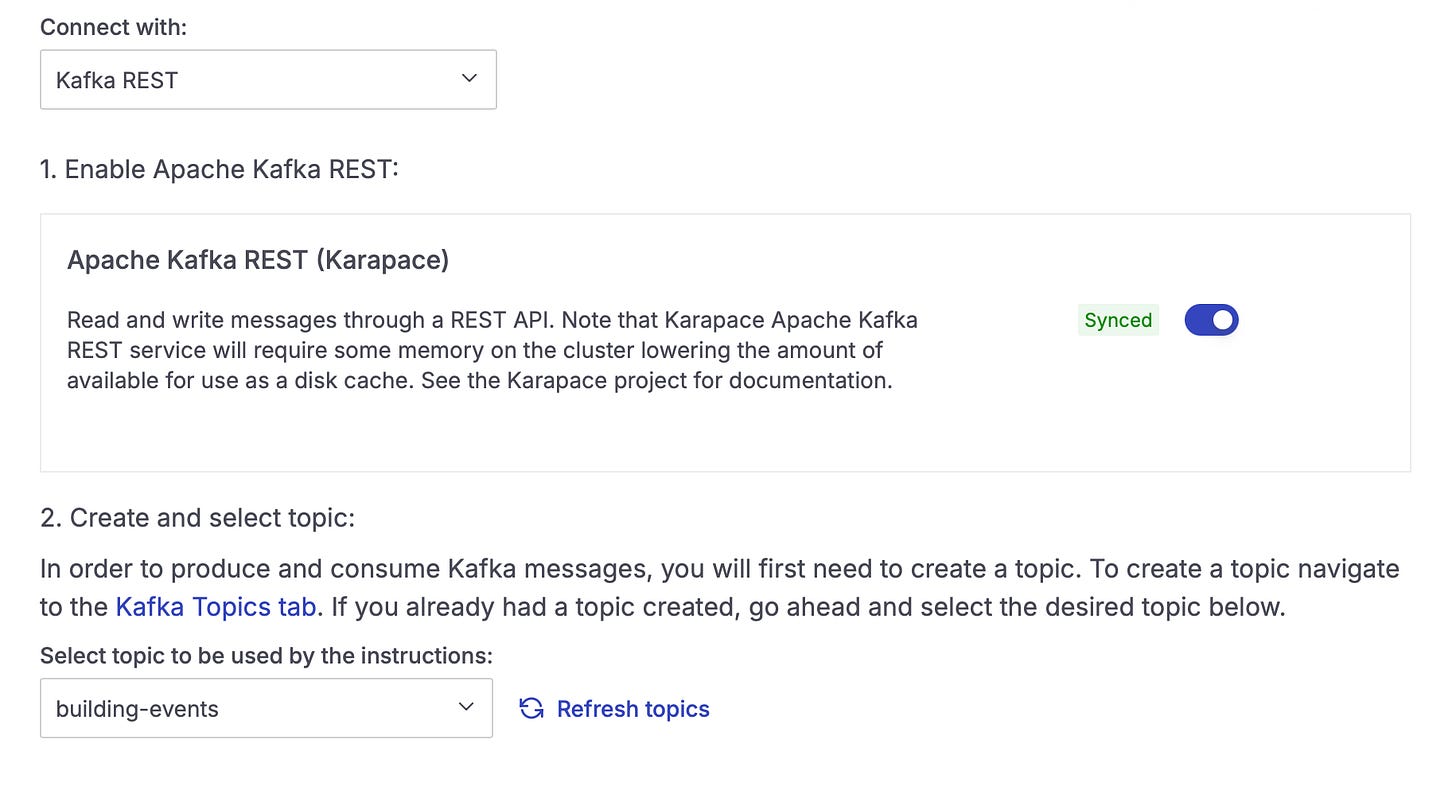Click the green Synced status badge
Viewport: 1456px width, 786px height.
[1118, 320]
